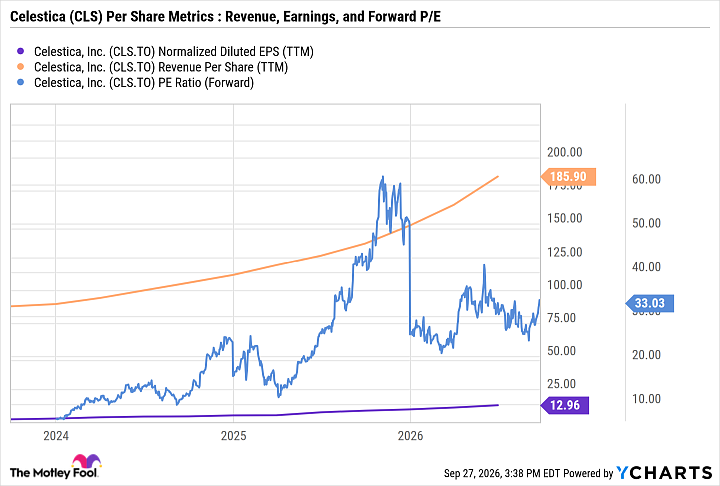
Task: Click the end of the purple EPS line
Action: (x=498, y=405)
